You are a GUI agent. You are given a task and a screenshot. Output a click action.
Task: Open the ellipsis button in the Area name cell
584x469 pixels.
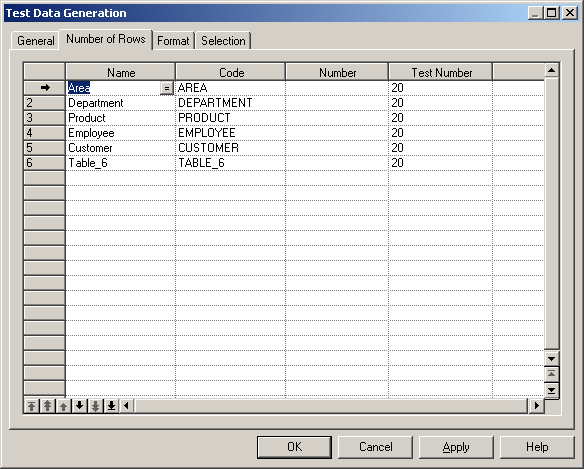166,88
